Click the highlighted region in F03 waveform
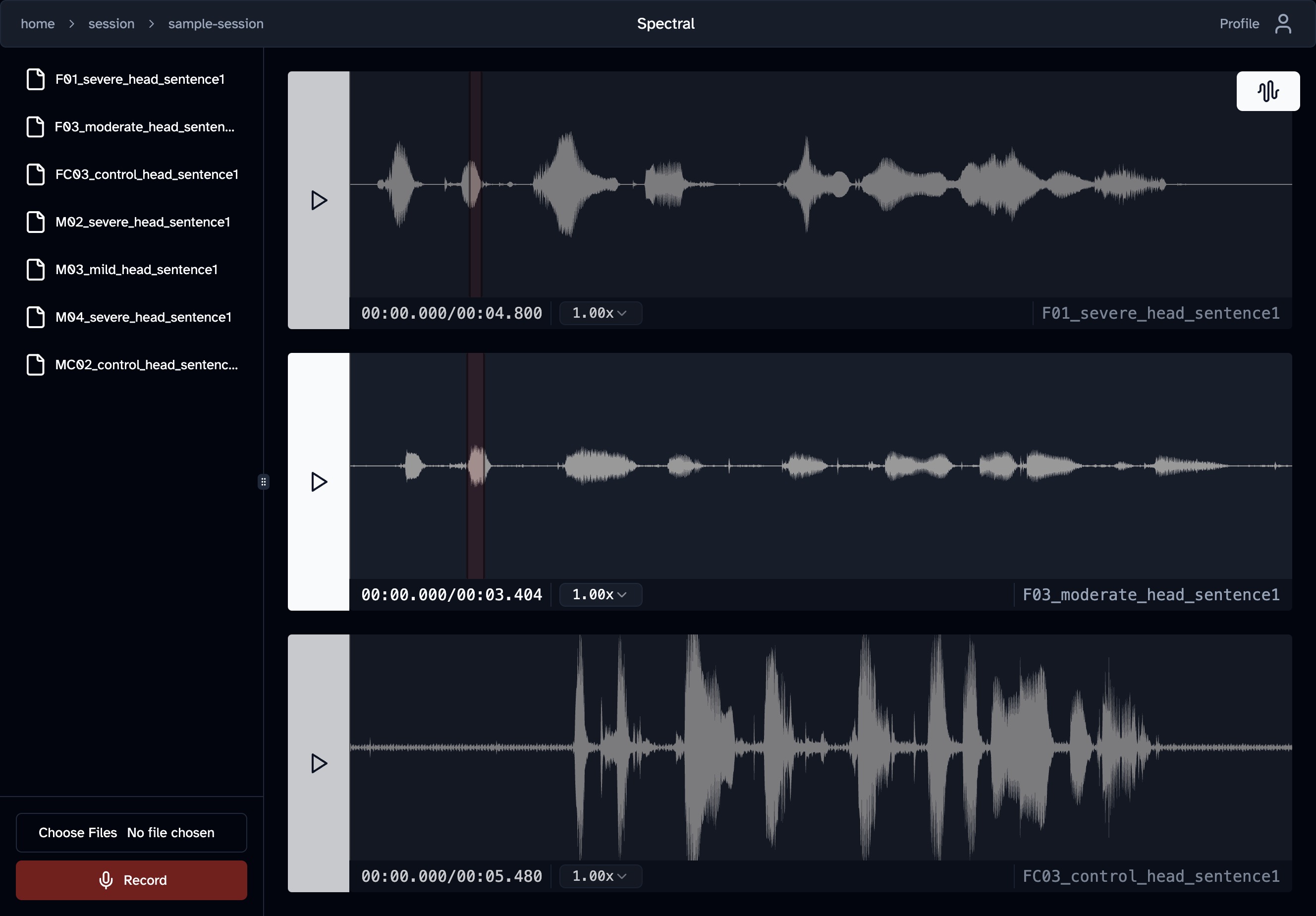1316x916 pixels. [476, 465]
